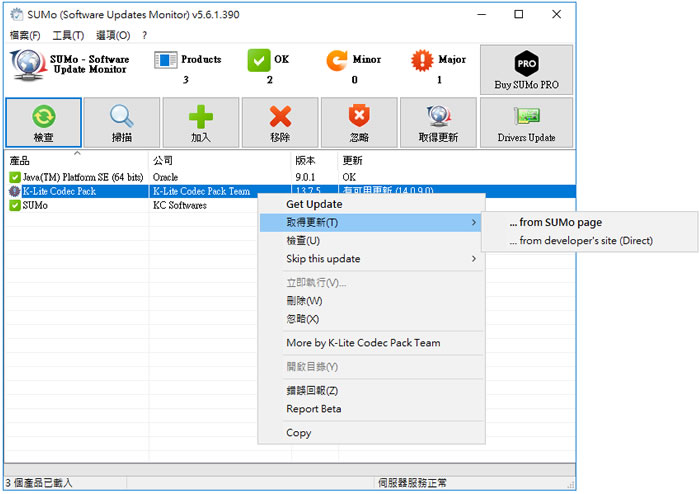700x494 pixels.
Task: Click the red X 移除 icon
Action: (280, 115)
